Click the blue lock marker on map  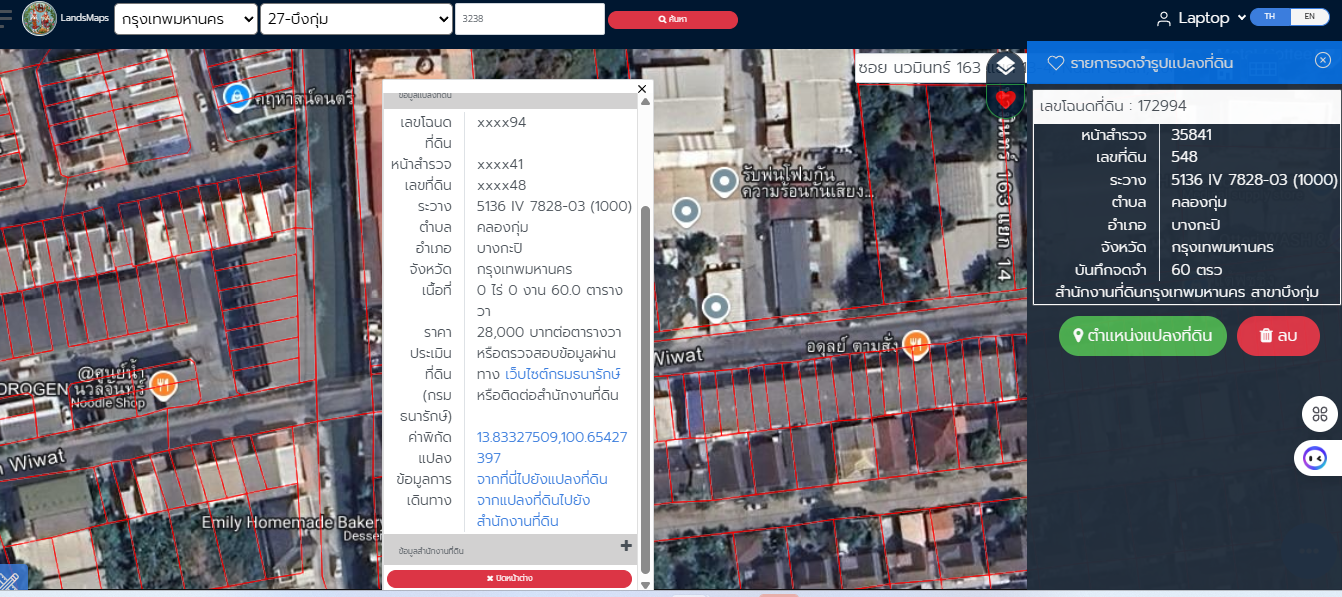click(x=236, y=97)
